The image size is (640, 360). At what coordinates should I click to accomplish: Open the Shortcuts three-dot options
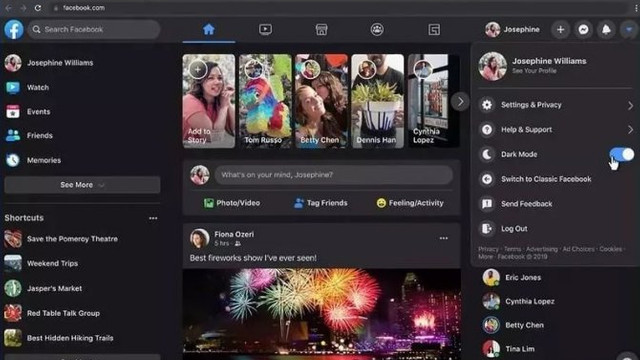(153, 218)
